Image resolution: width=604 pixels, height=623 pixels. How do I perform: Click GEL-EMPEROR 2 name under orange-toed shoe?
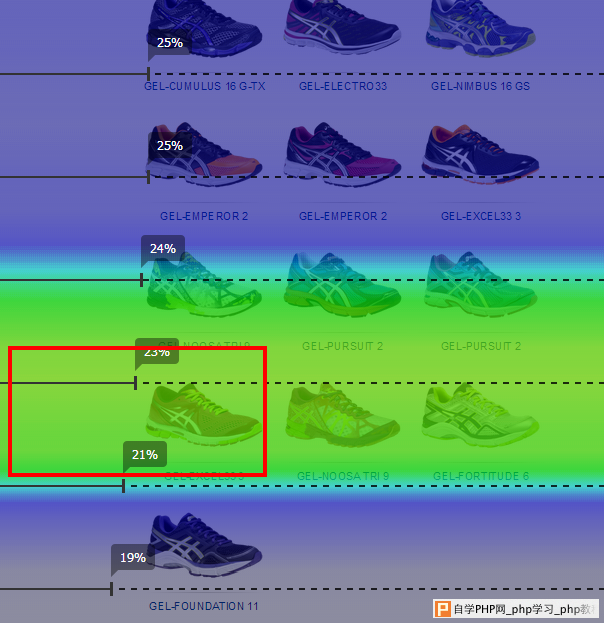point(204,216)
